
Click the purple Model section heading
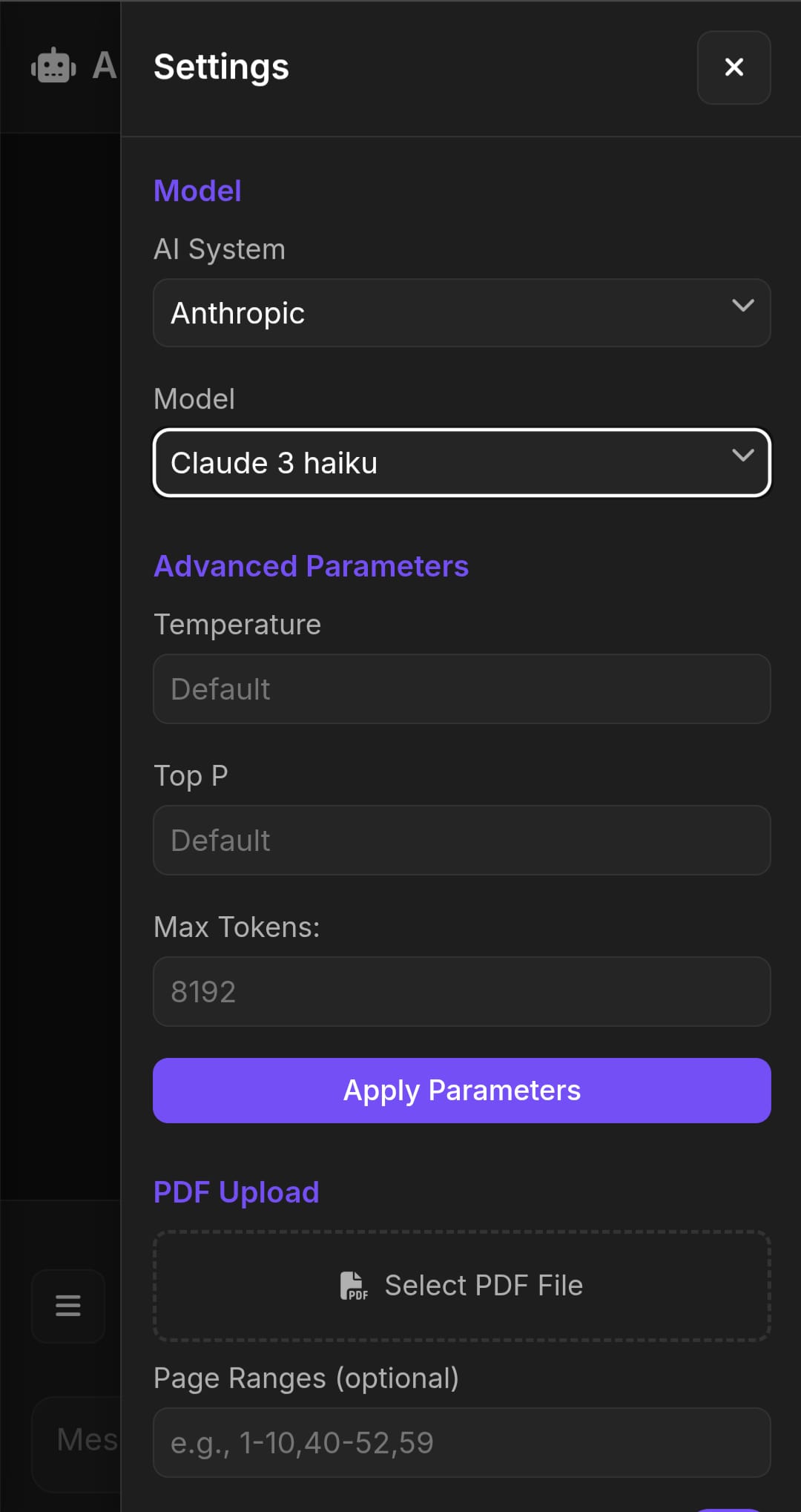click(x=197, y=191)
